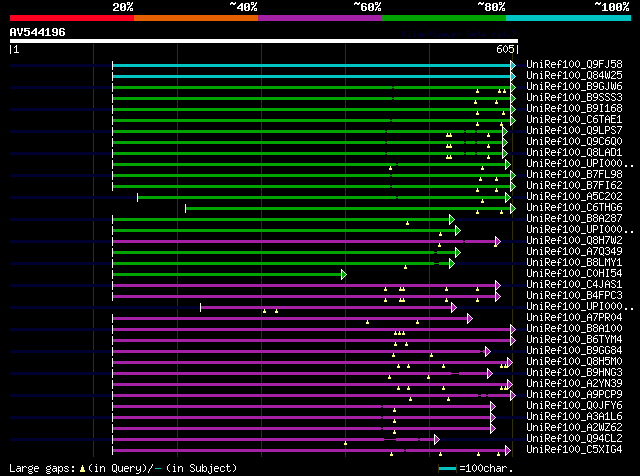The height and width of the screenshot is (476, 640).
Task: Click the green ~80% identity legend segment
Action: coord(444,18)
